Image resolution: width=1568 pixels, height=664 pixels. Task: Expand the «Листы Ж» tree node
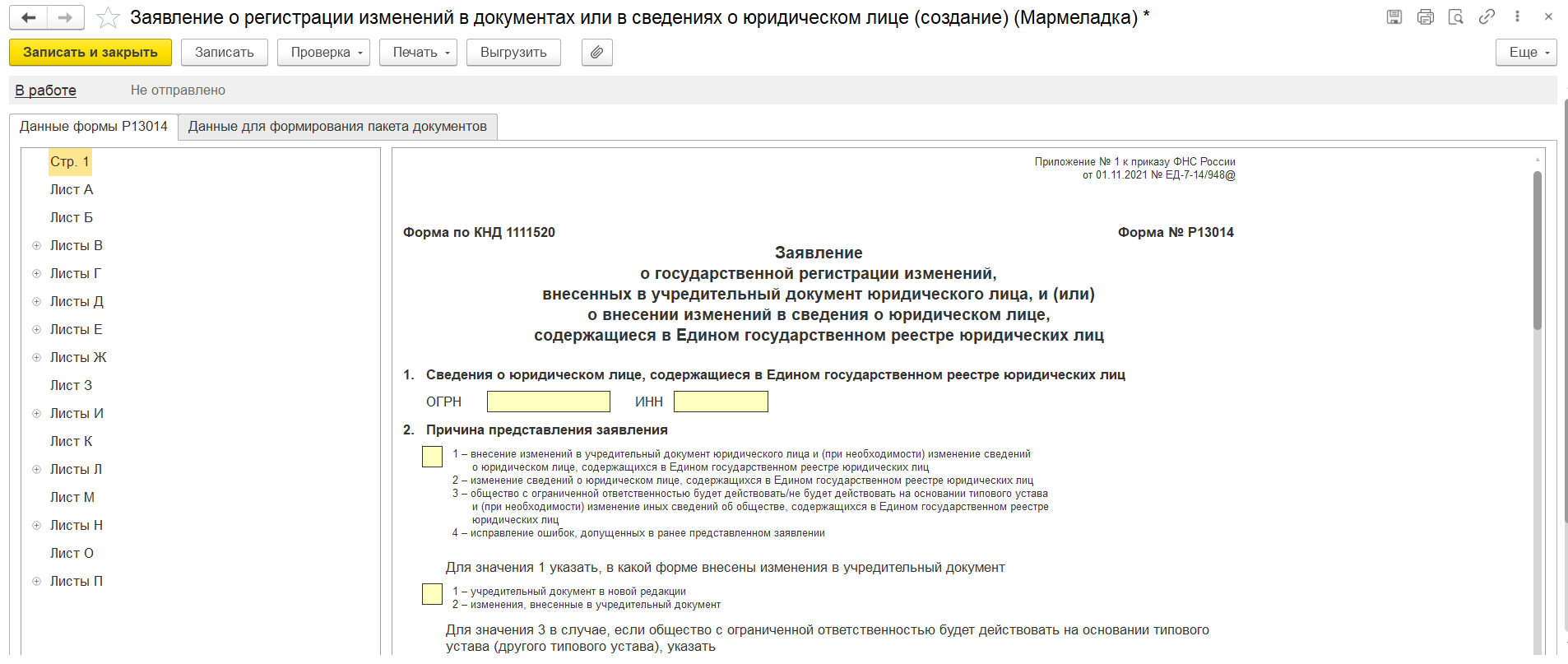[x=36, y=358]
